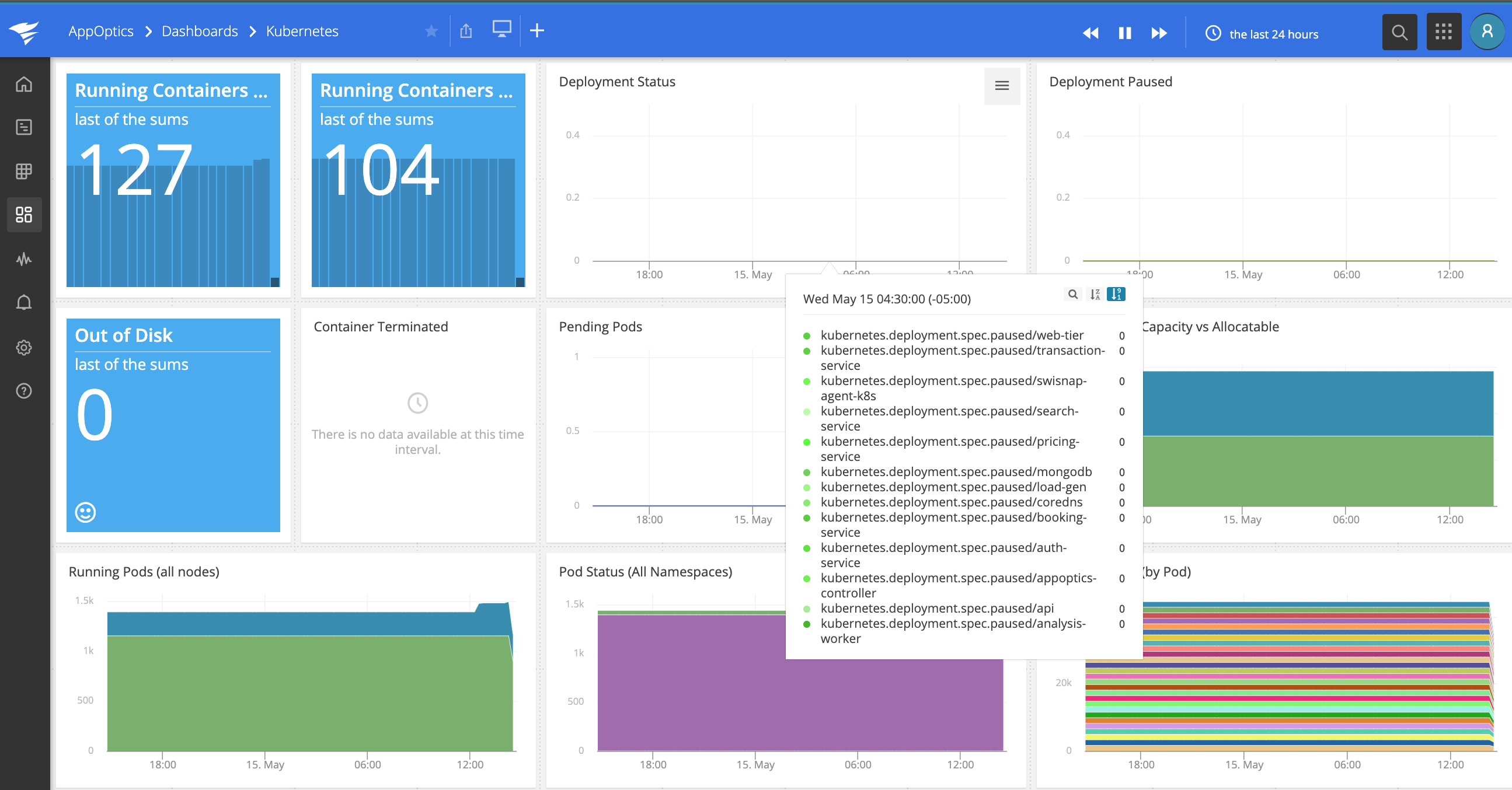The height and width of the screenshot is (790, 1512).
Task: Open the notifications bell
Action: point(24,302)
